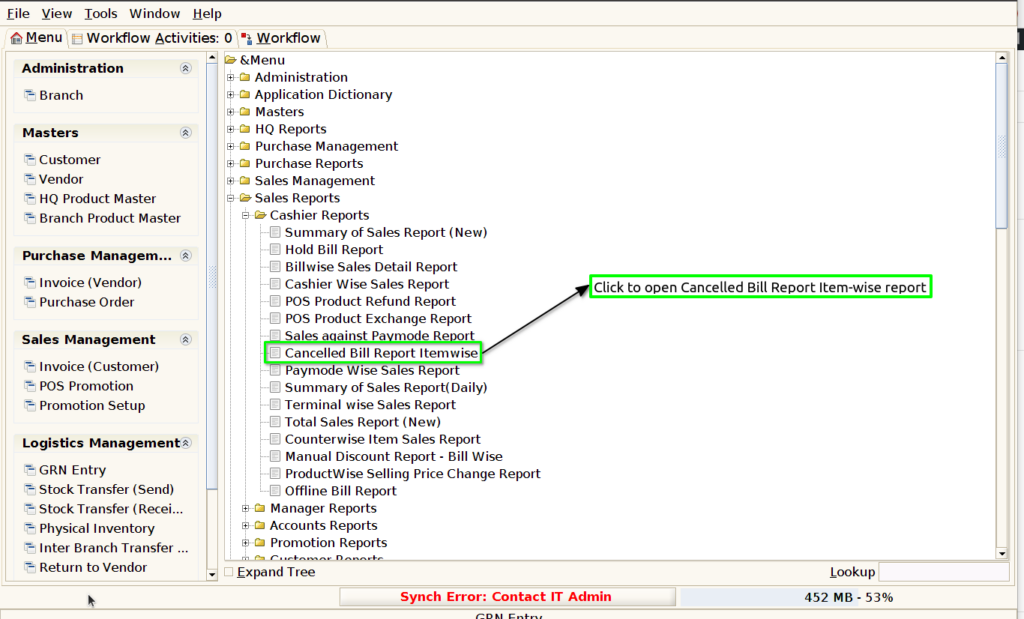This screenshot has width=1024, height=619.
Task: Open Paymode Wise Sales Report
Action: (372, 370)
